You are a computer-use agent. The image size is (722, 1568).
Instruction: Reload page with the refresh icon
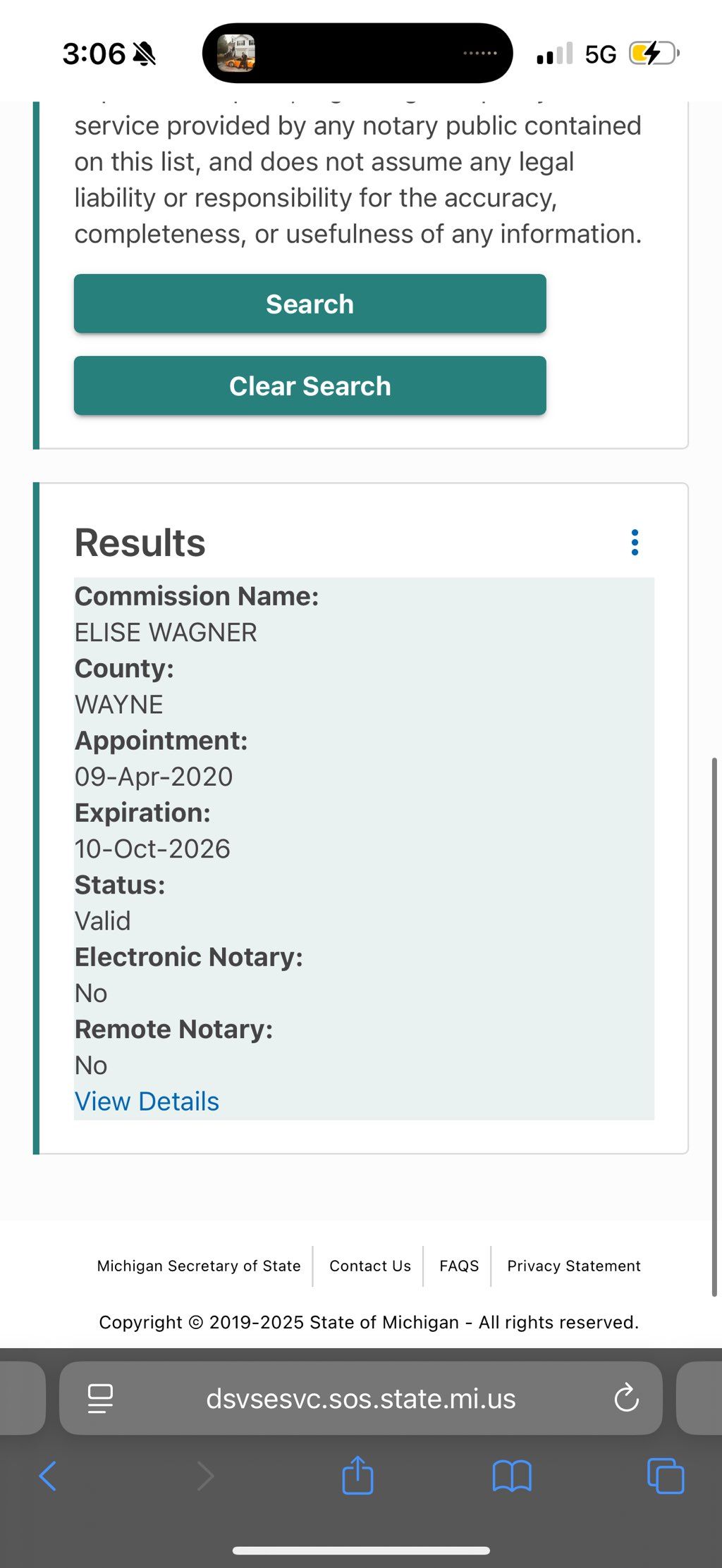[x=626, y=1398]
